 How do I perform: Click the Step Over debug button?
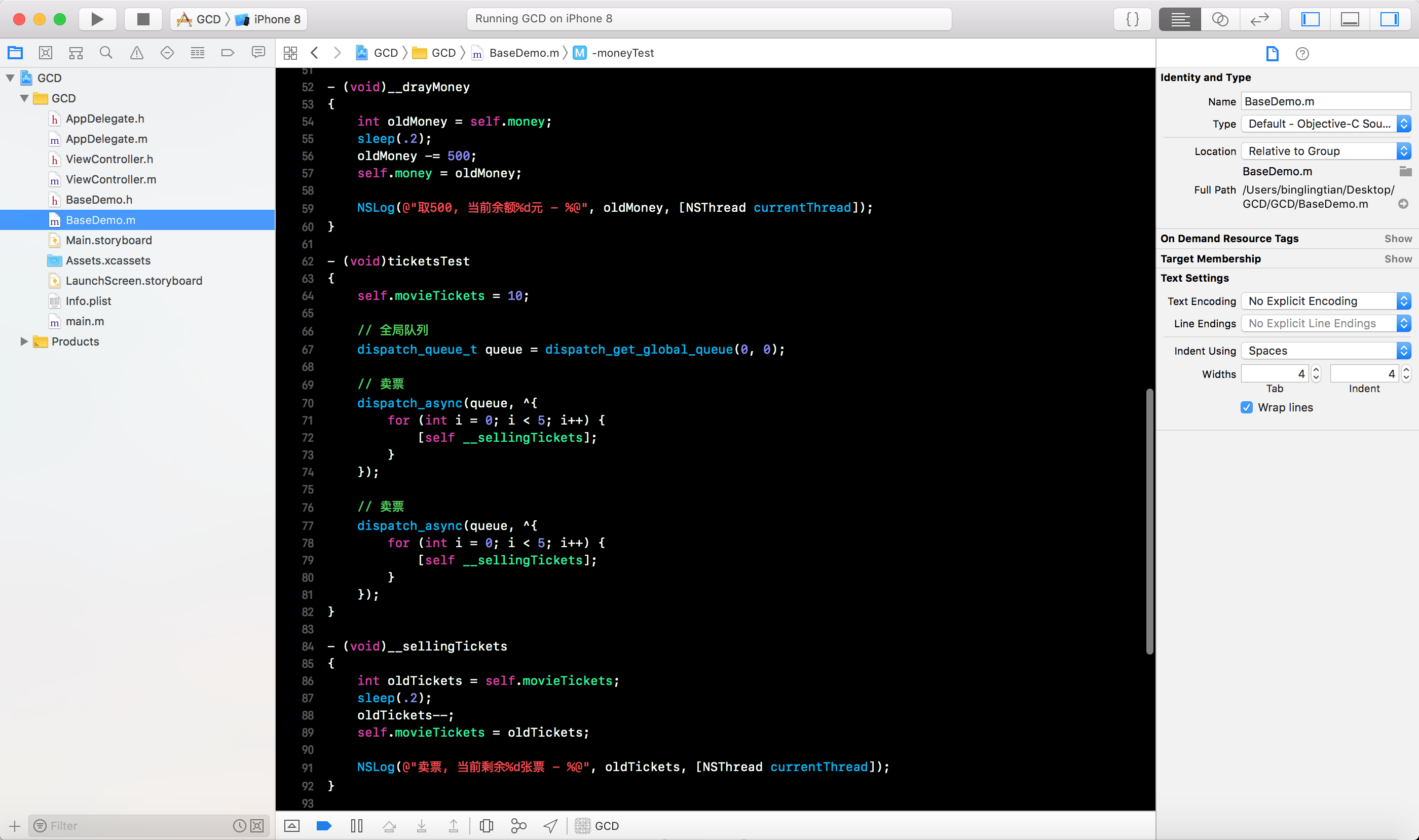point(390,826)
